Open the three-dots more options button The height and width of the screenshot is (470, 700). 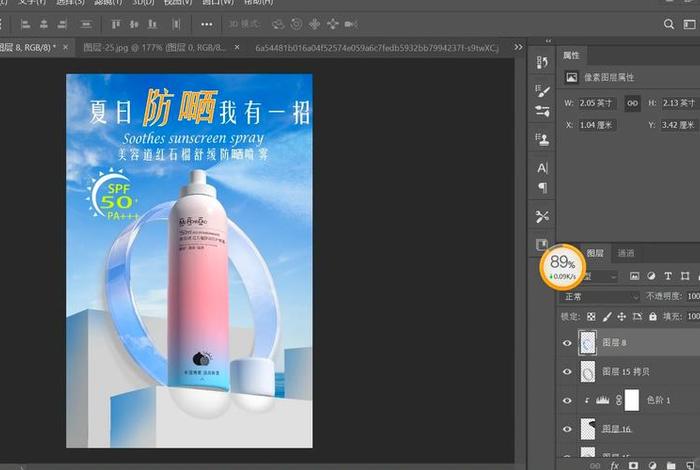206,24
